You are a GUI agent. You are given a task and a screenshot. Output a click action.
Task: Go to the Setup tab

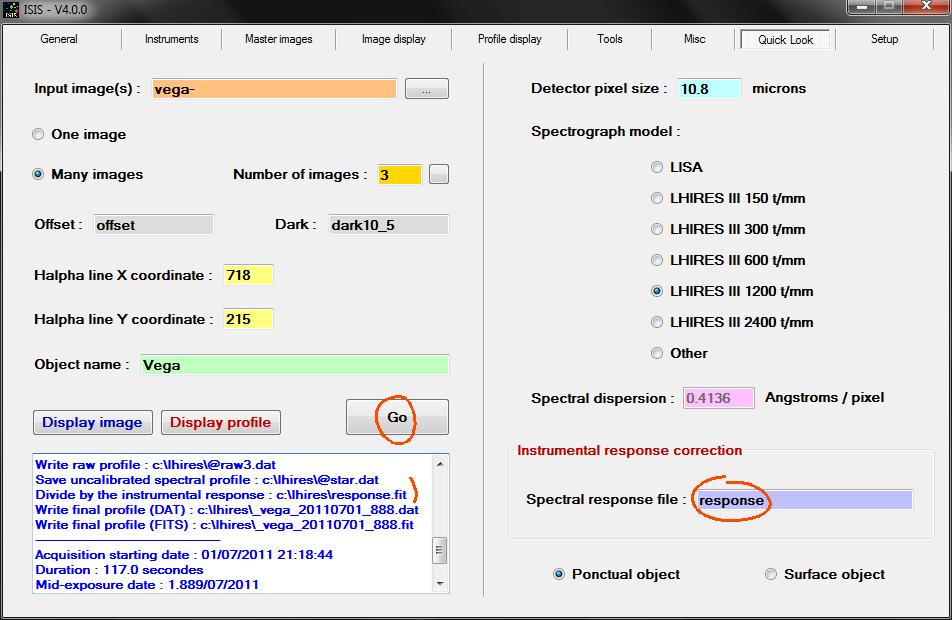(x=884, y=39)
